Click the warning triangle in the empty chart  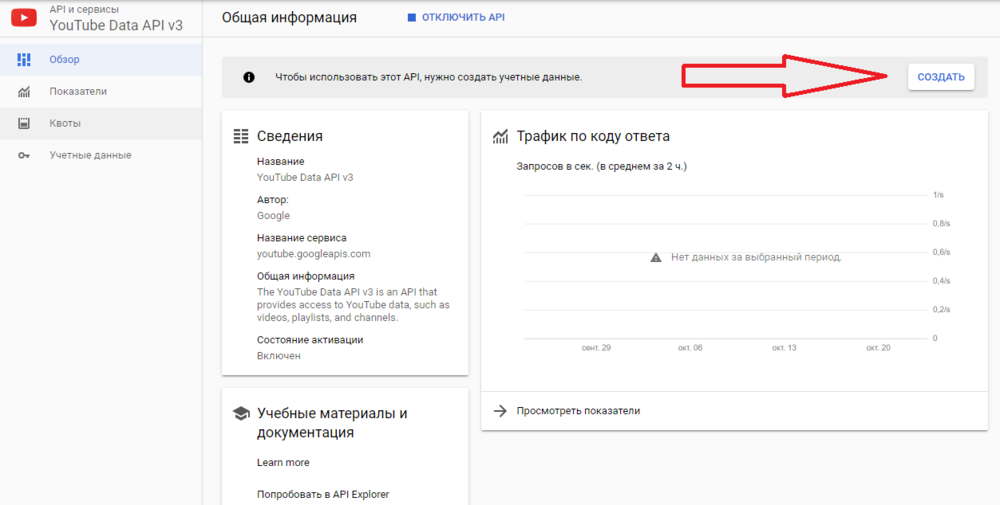click(656, 257)
